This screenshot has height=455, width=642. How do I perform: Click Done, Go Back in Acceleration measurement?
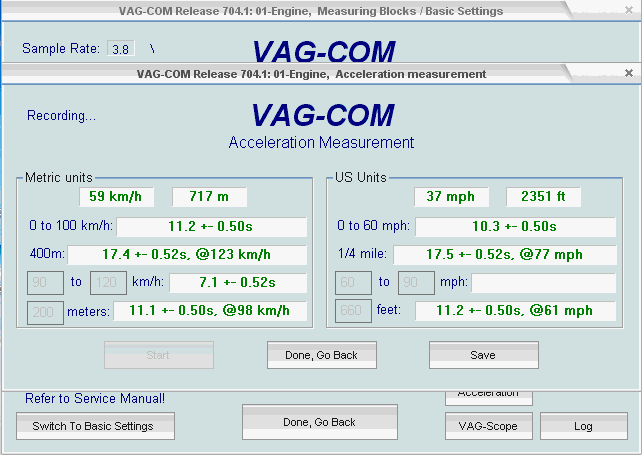[321, 355]
